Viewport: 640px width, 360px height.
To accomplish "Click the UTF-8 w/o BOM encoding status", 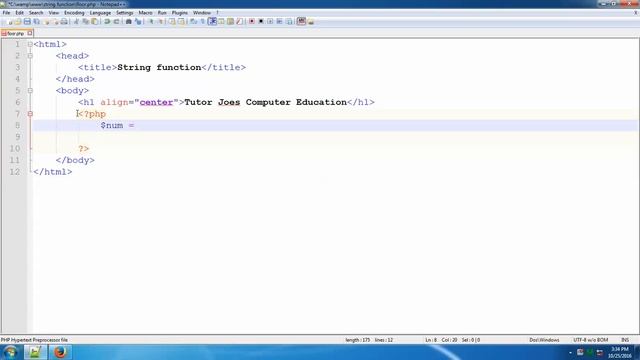I will 591,340.
